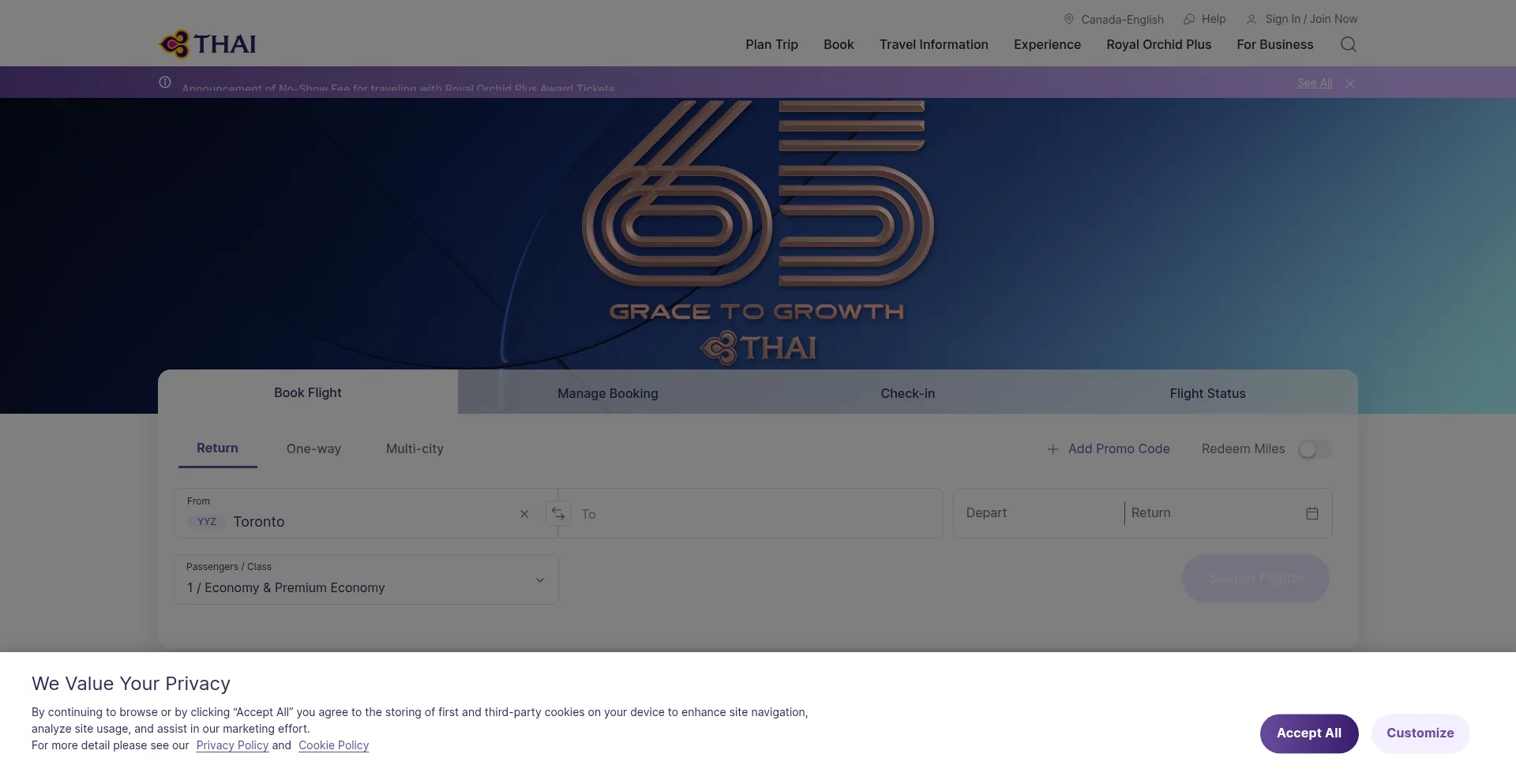Enable the Redeem Miles toggle
This screenshot has height=784, width=1516.
coord(1314,449)
